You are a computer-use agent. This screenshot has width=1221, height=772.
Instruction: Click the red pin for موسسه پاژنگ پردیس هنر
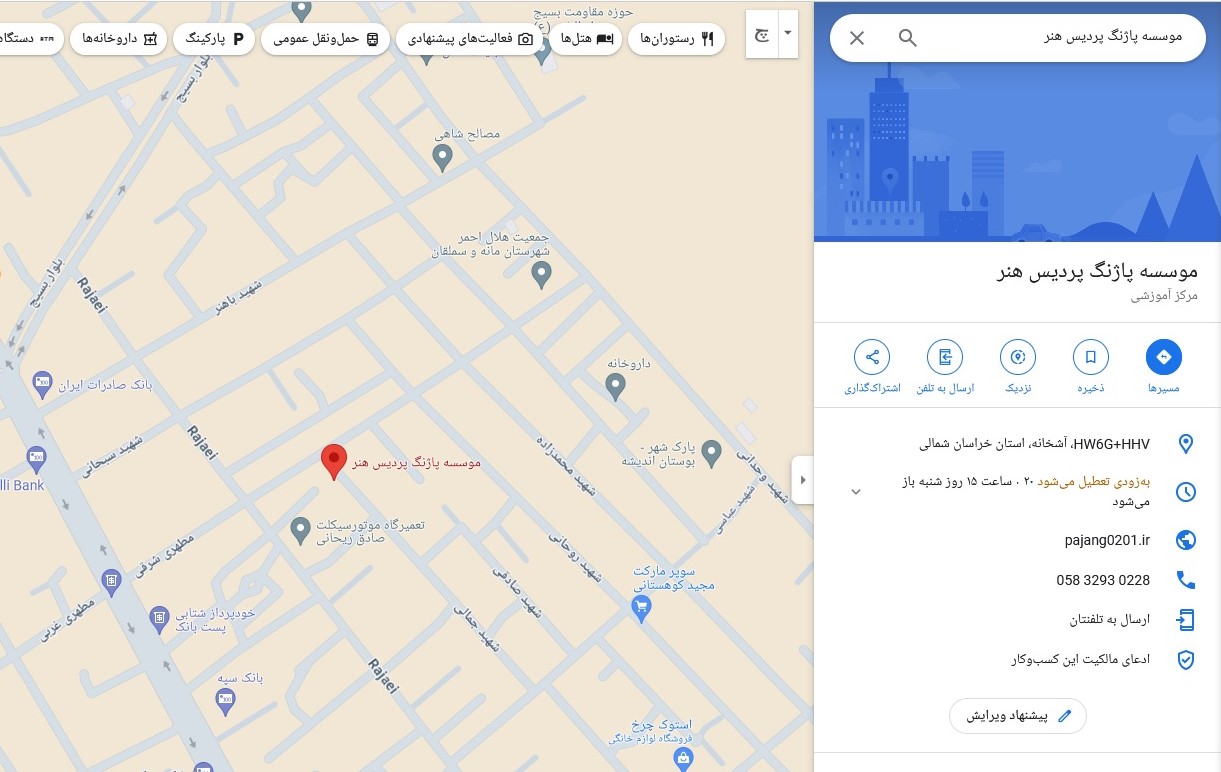coord(334,461)
